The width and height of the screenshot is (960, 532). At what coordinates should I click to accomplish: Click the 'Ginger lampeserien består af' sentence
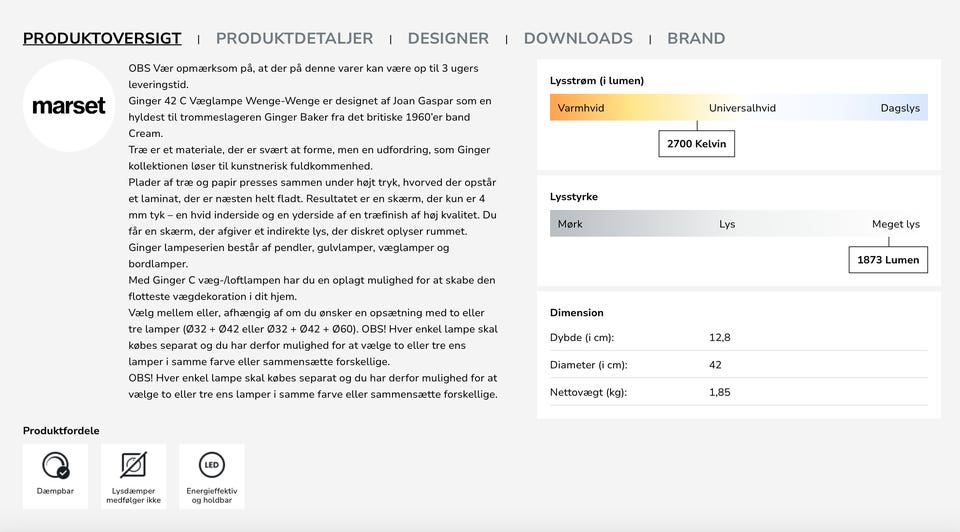click(x=288, y=256)
